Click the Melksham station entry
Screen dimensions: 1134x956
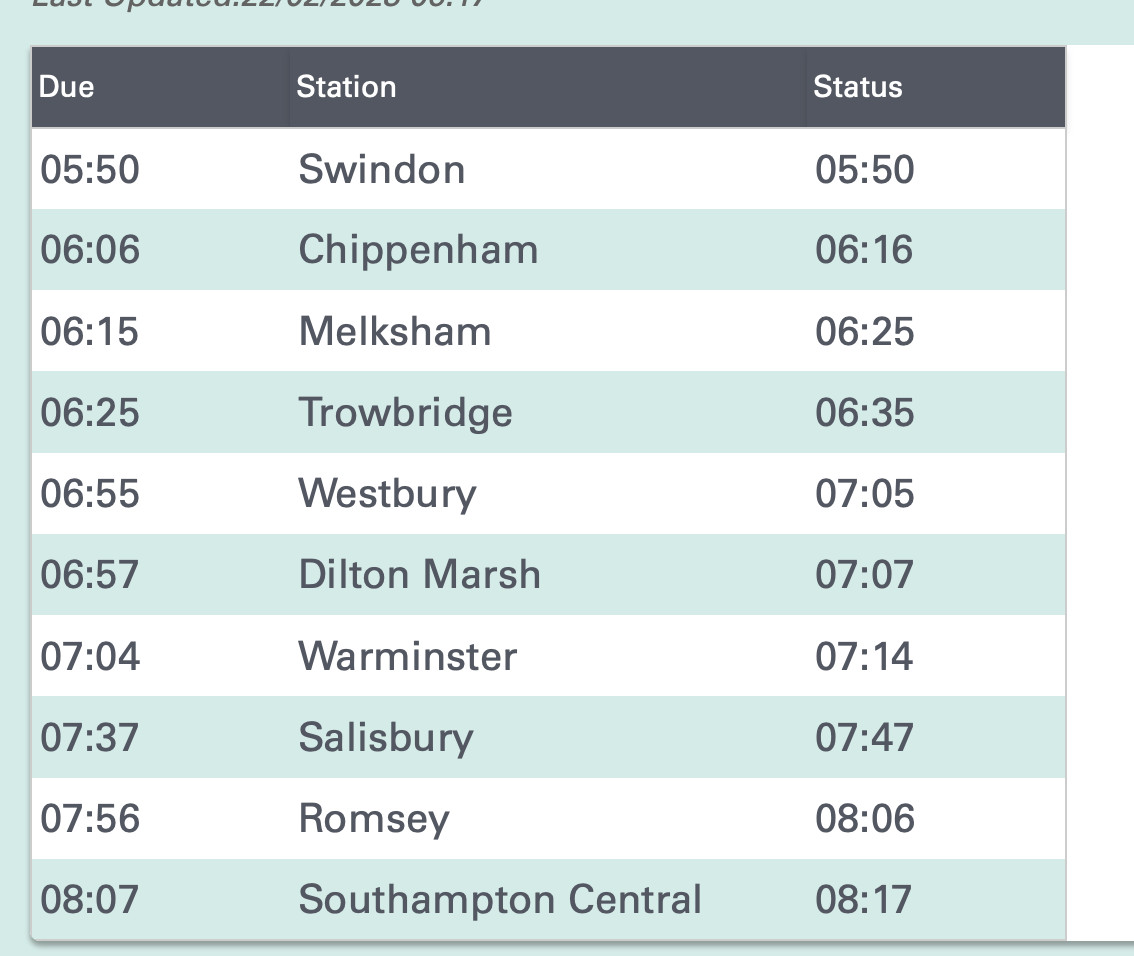pyautogui.click(x=395, y=331)
